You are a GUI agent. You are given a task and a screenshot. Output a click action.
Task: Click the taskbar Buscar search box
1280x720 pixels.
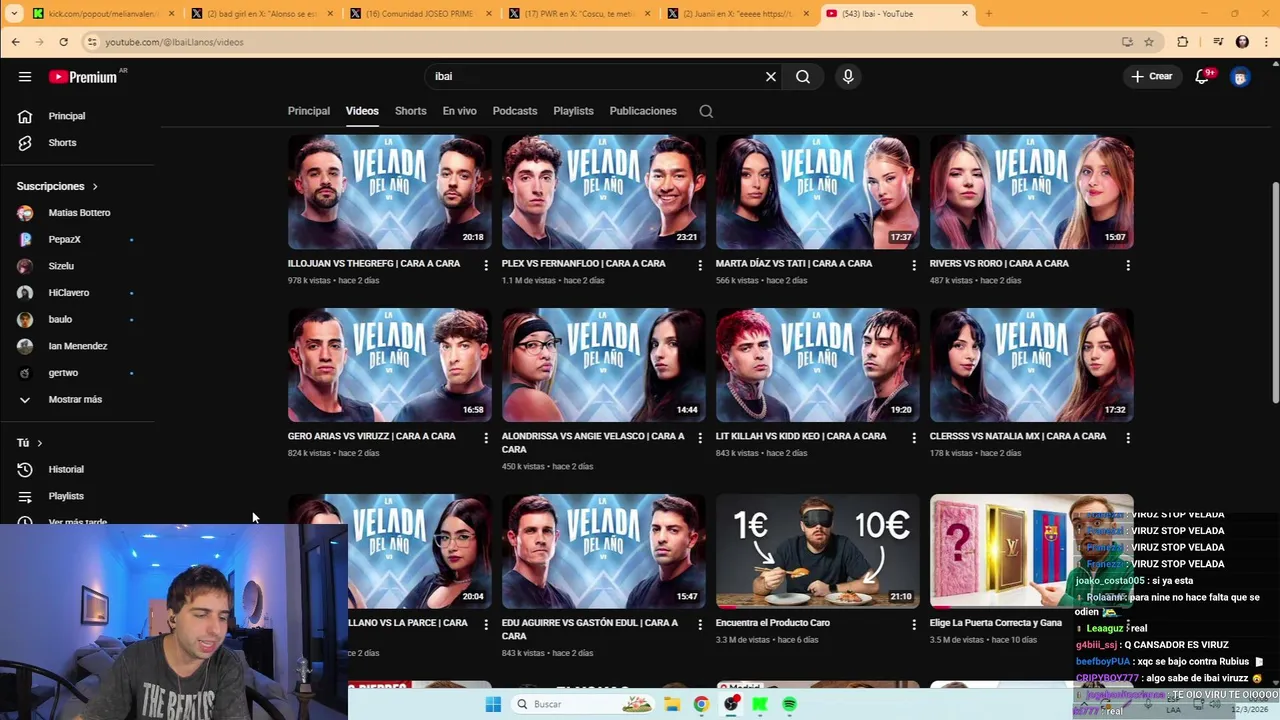pos(585,704)
